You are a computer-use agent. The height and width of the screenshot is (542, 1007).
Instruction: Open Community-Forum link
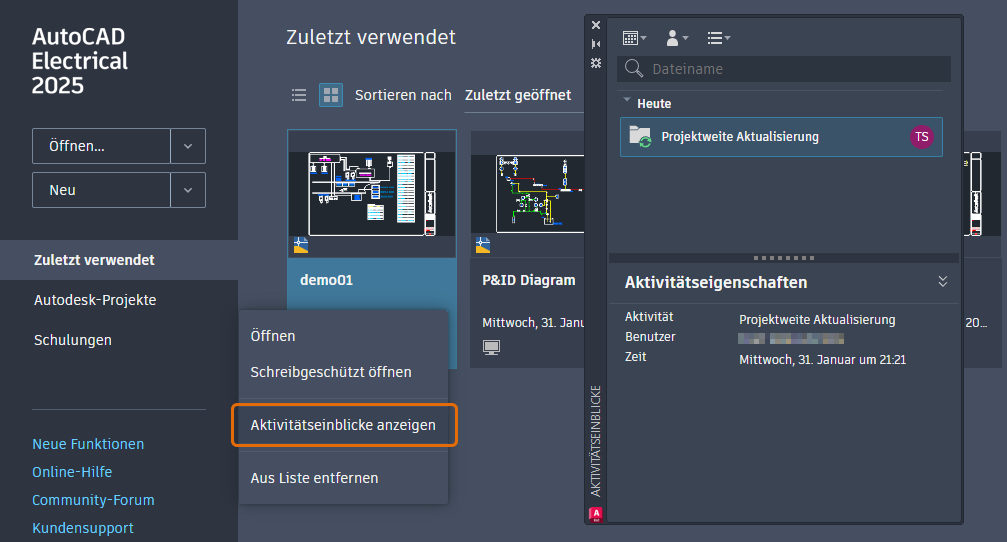[x=93, y=500]
